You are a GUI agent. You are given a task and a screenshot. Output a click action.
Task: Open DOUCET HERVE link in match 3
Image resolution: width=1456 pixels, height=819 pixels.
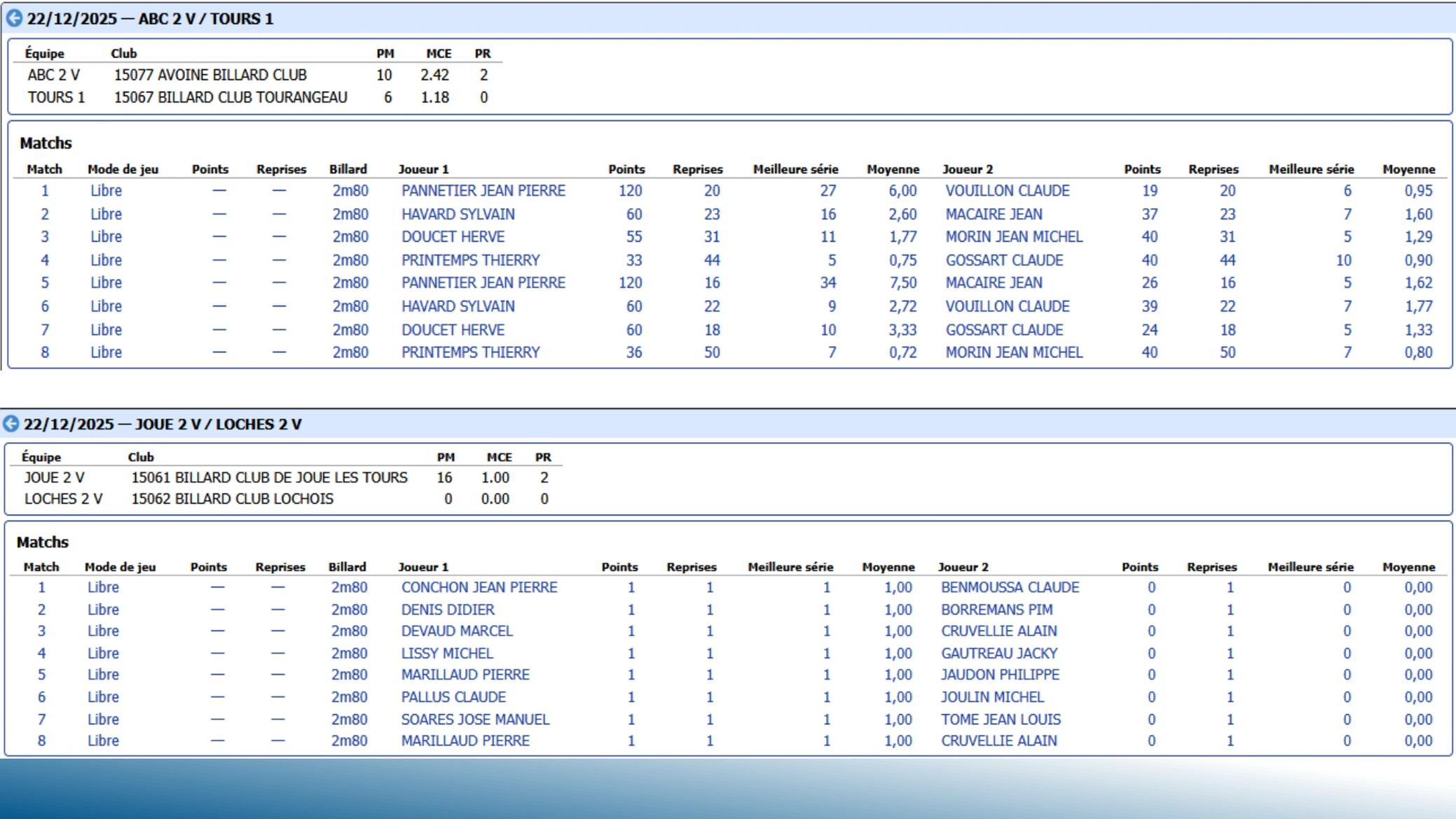[453, 237]
